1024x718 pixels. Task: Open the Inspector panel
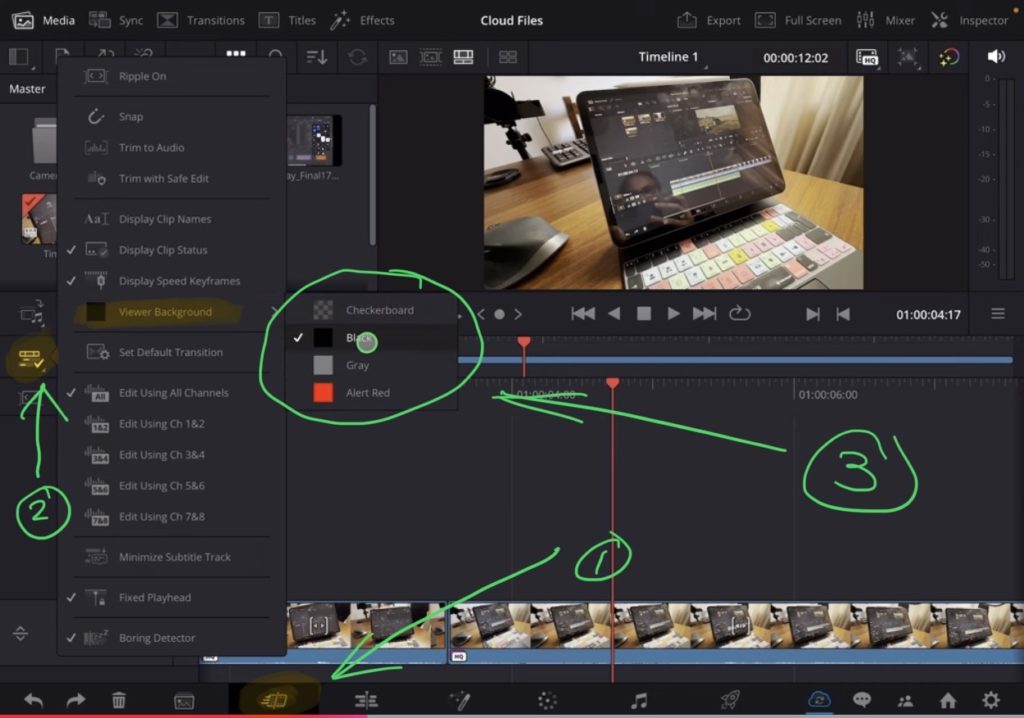[x=982, y=20]
